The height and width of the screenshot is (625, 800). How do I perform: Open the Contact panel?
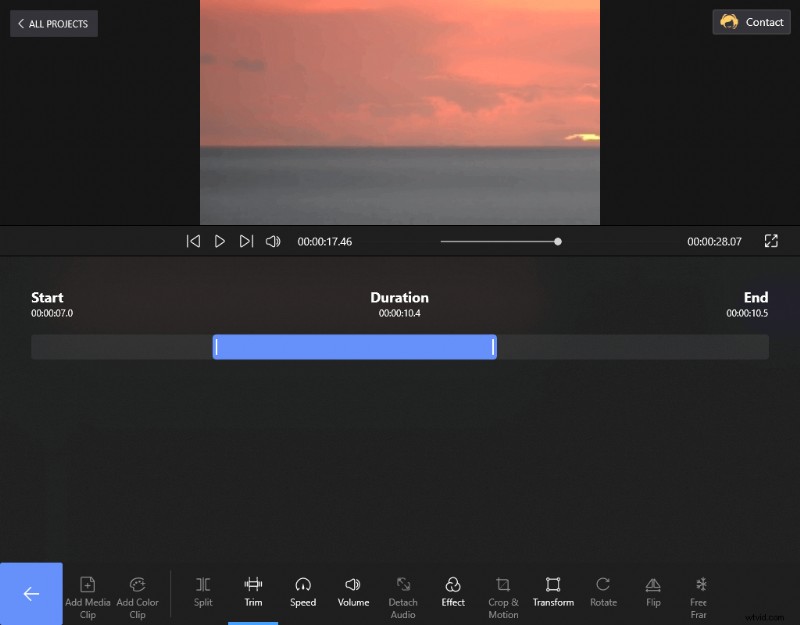751,22
